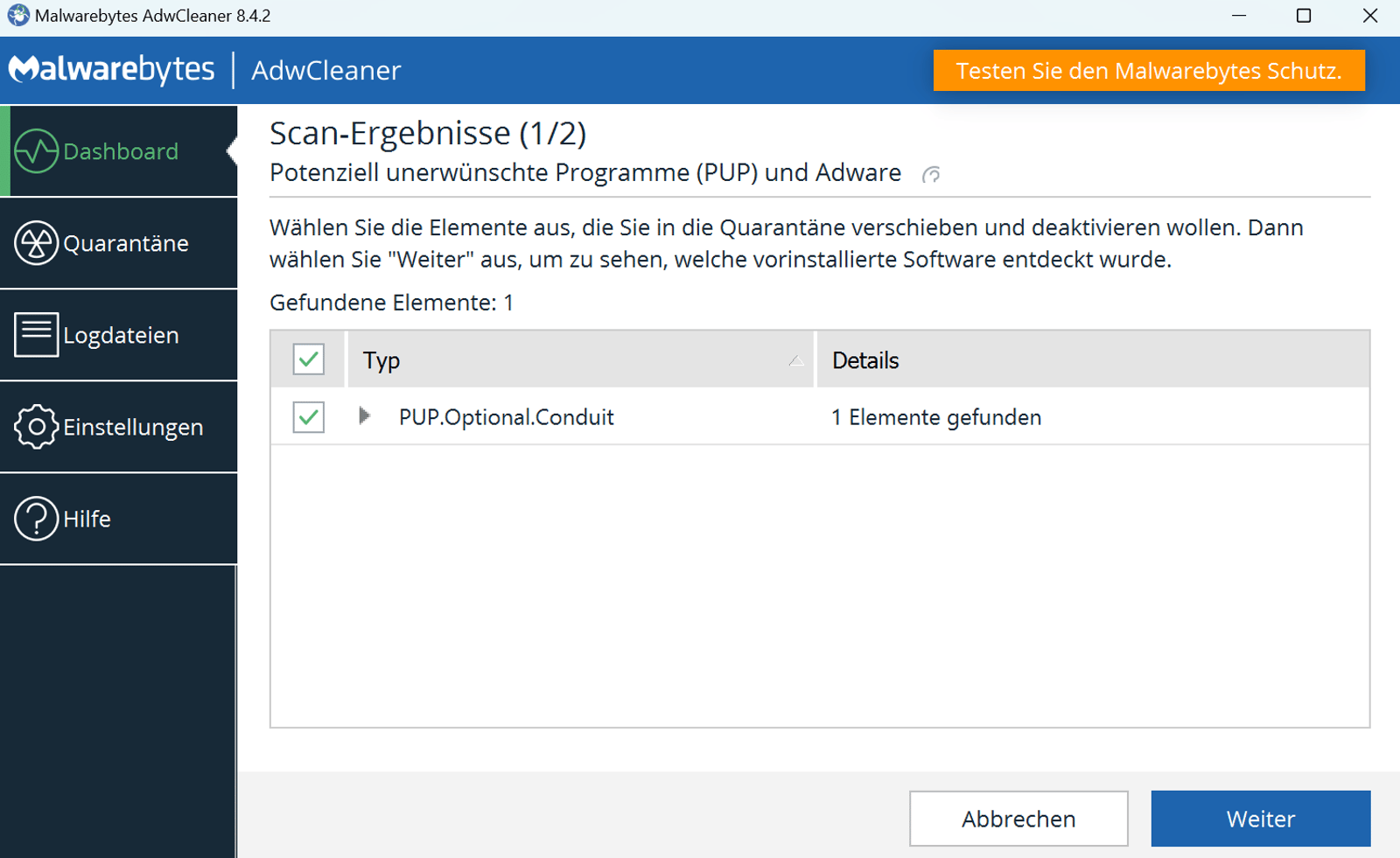Click the Malwarebytes logo in the header
The image size is (1400, 858).
pos(111,70)
